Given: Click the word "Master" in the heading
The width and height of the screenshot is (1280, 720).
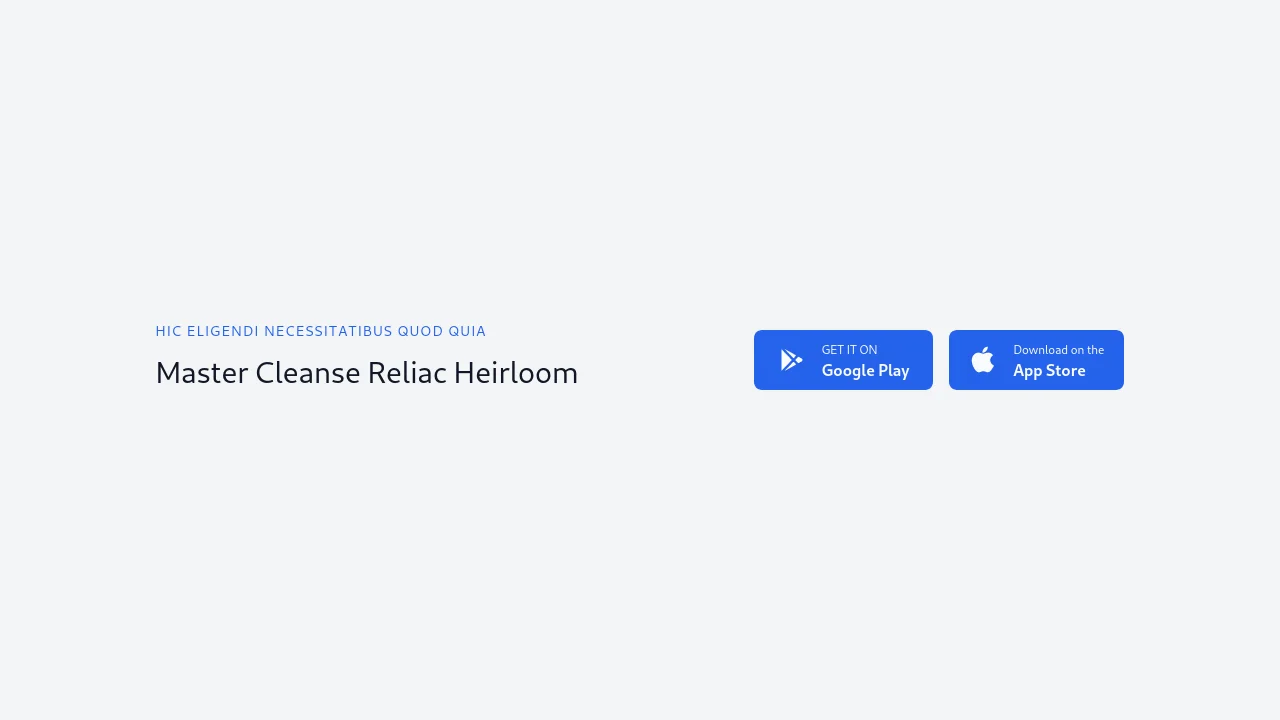Looking at the screenshot, I should tap(202, 373).
